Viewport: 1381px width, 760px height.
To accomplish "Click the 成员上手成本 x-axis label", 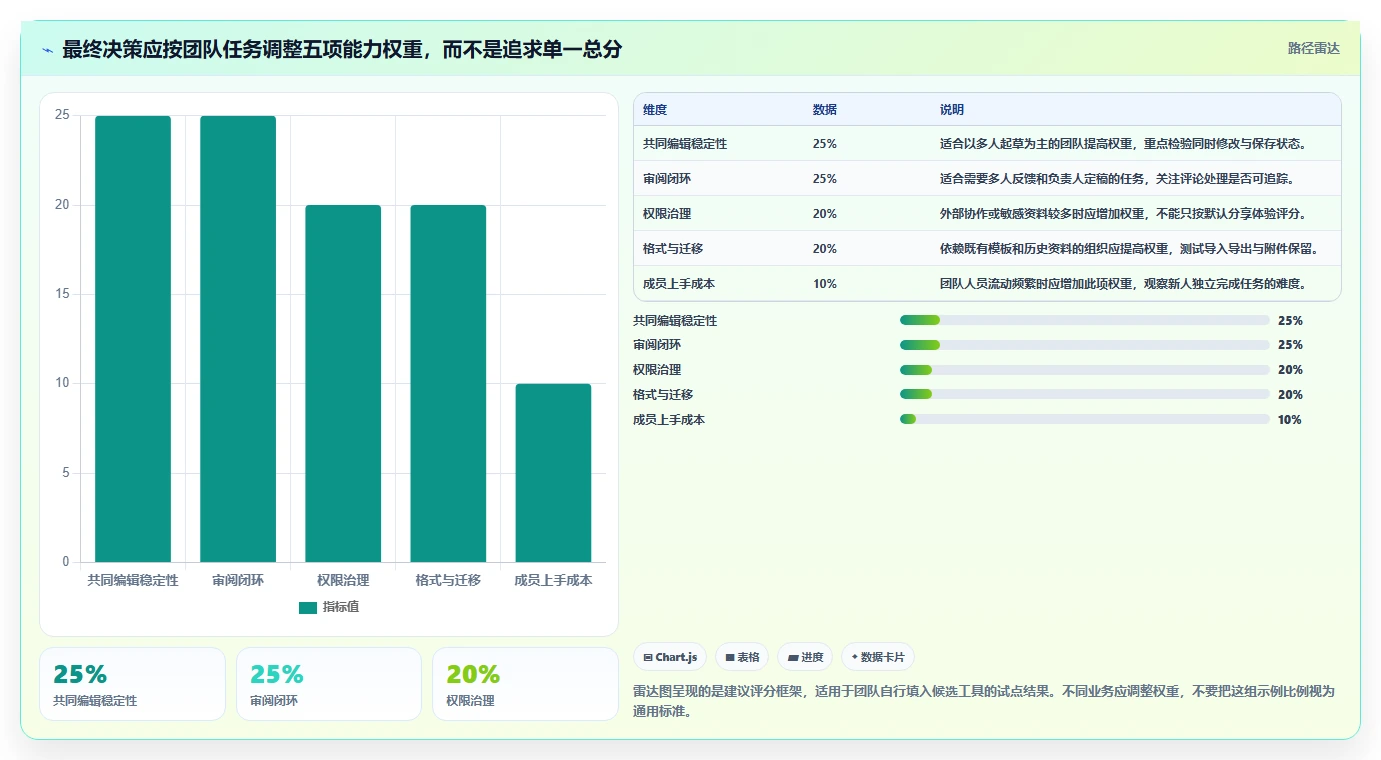I will [553, 580].
